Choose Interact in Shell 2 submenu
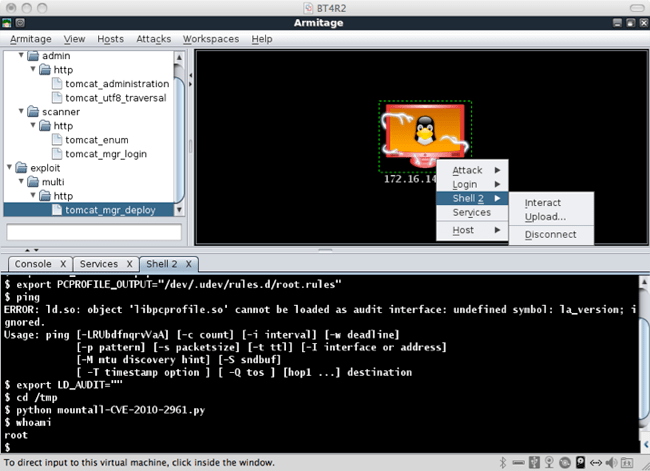The image size is (650, 471). pyautogui.click(x=551, y=203)
